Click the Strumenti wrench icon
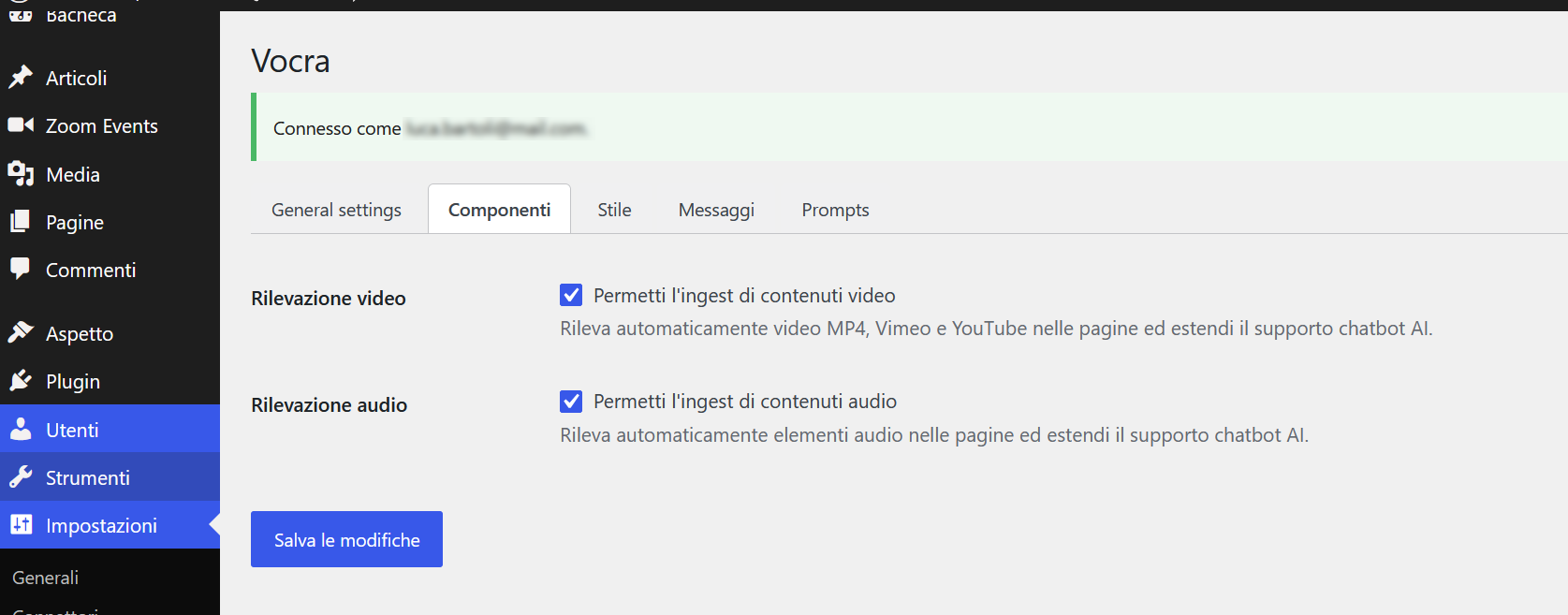1568x615 pixels. [21, 477]
